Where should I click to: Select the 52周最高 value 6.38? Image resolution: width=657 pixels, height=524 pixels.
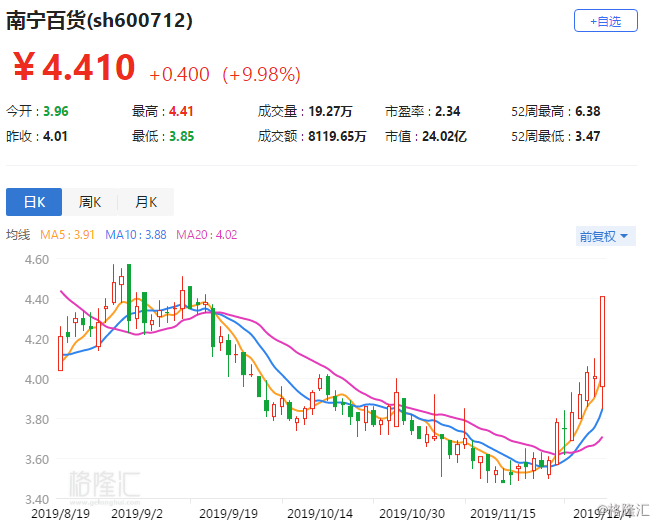pyautogui.click(x=587, y=111)
